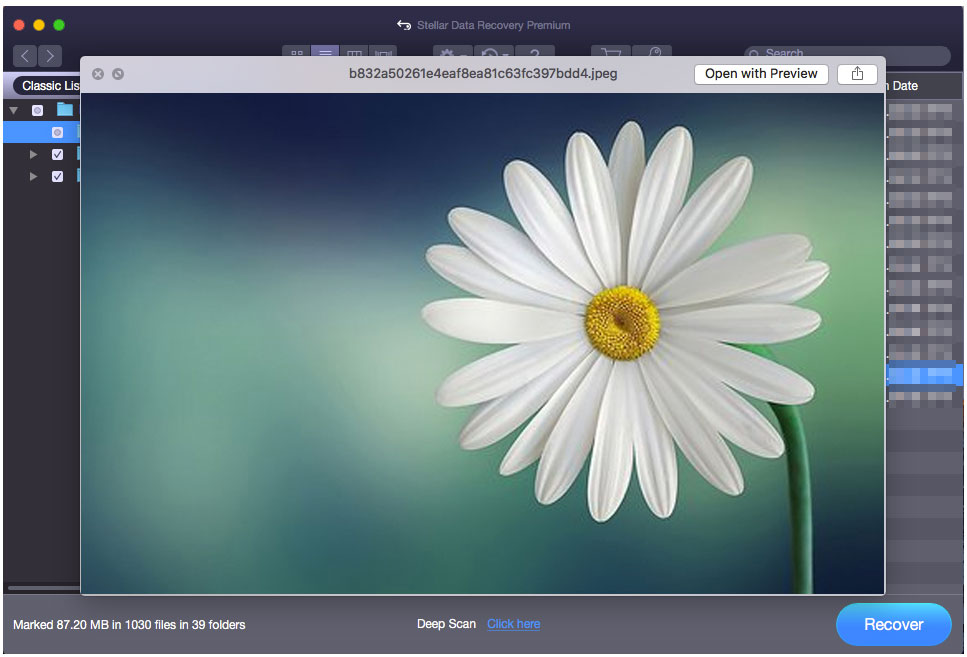The width and height of the screenshot is (967, 657).
Task: Click the 'Deep Scan' label
Action: click(446, 624)
